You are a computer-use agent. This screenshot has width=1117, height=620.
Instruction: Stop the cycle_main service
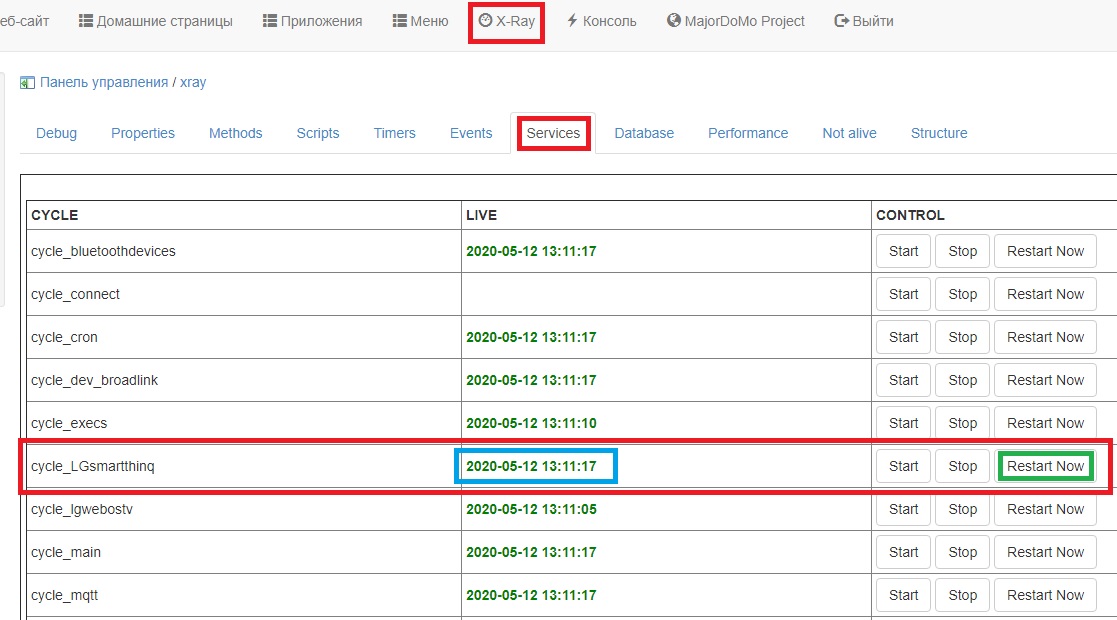coord(962,552)
